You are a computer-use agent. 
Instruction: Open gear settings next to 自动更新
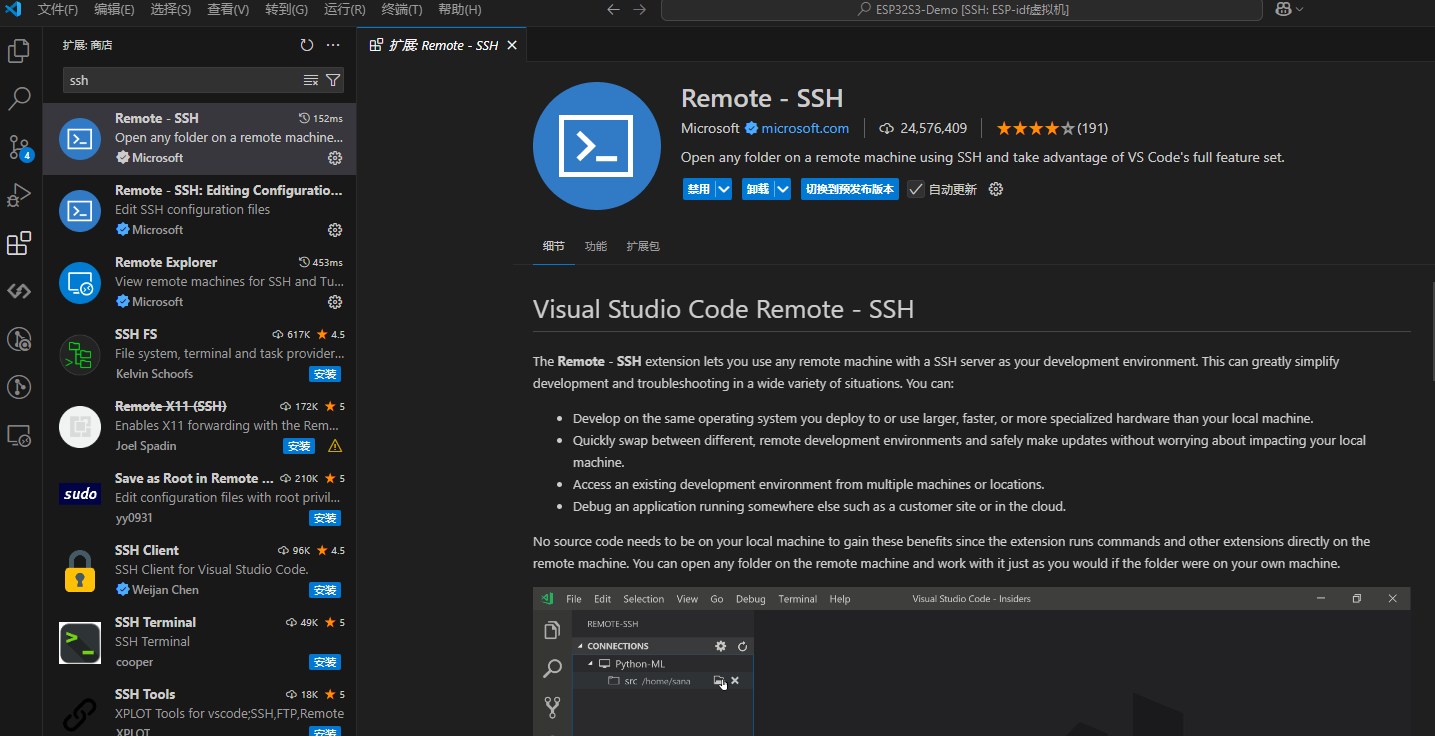pos(995,189)
